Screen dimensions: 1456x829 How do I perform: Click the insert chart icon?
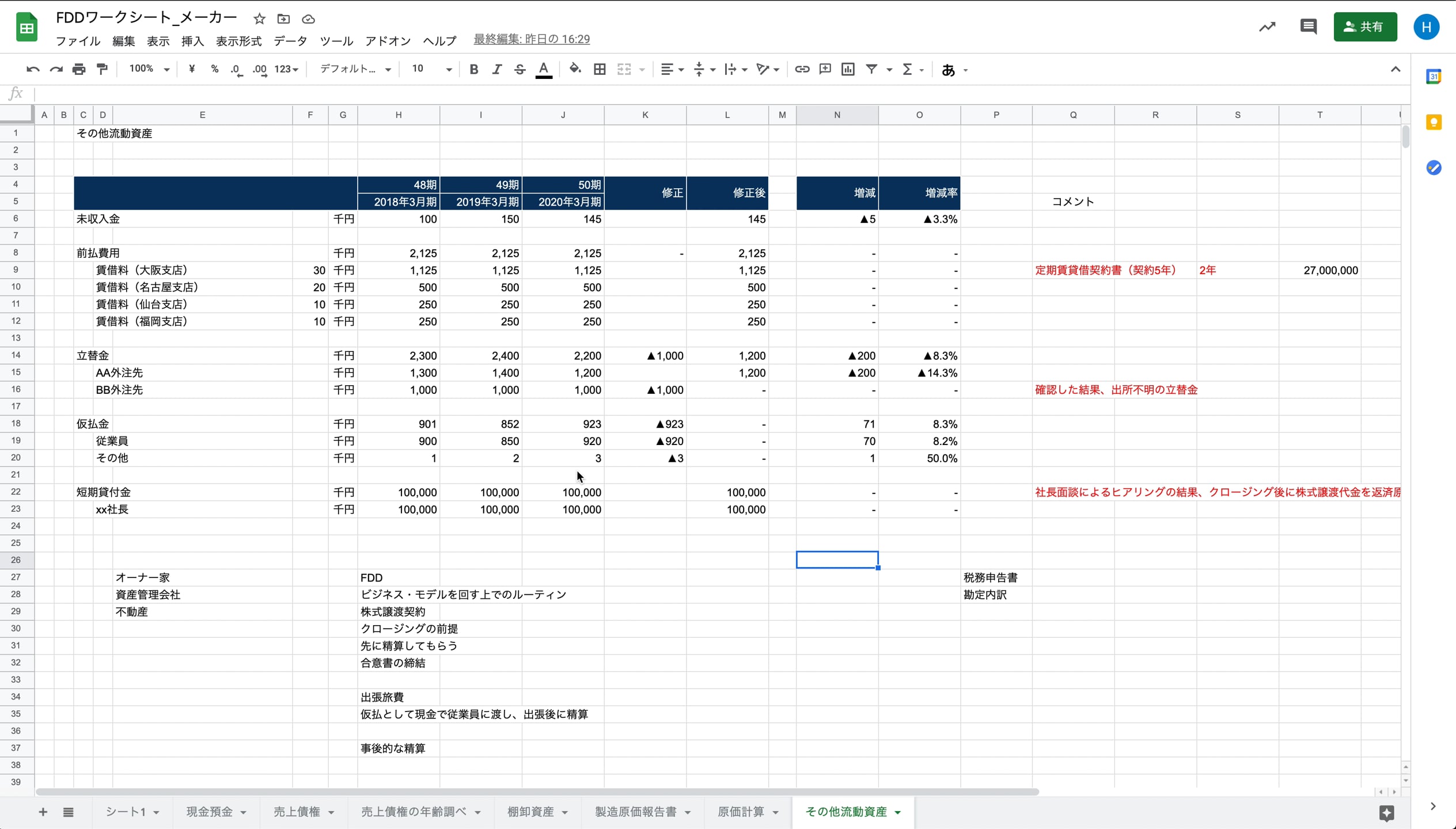(848, 69)
